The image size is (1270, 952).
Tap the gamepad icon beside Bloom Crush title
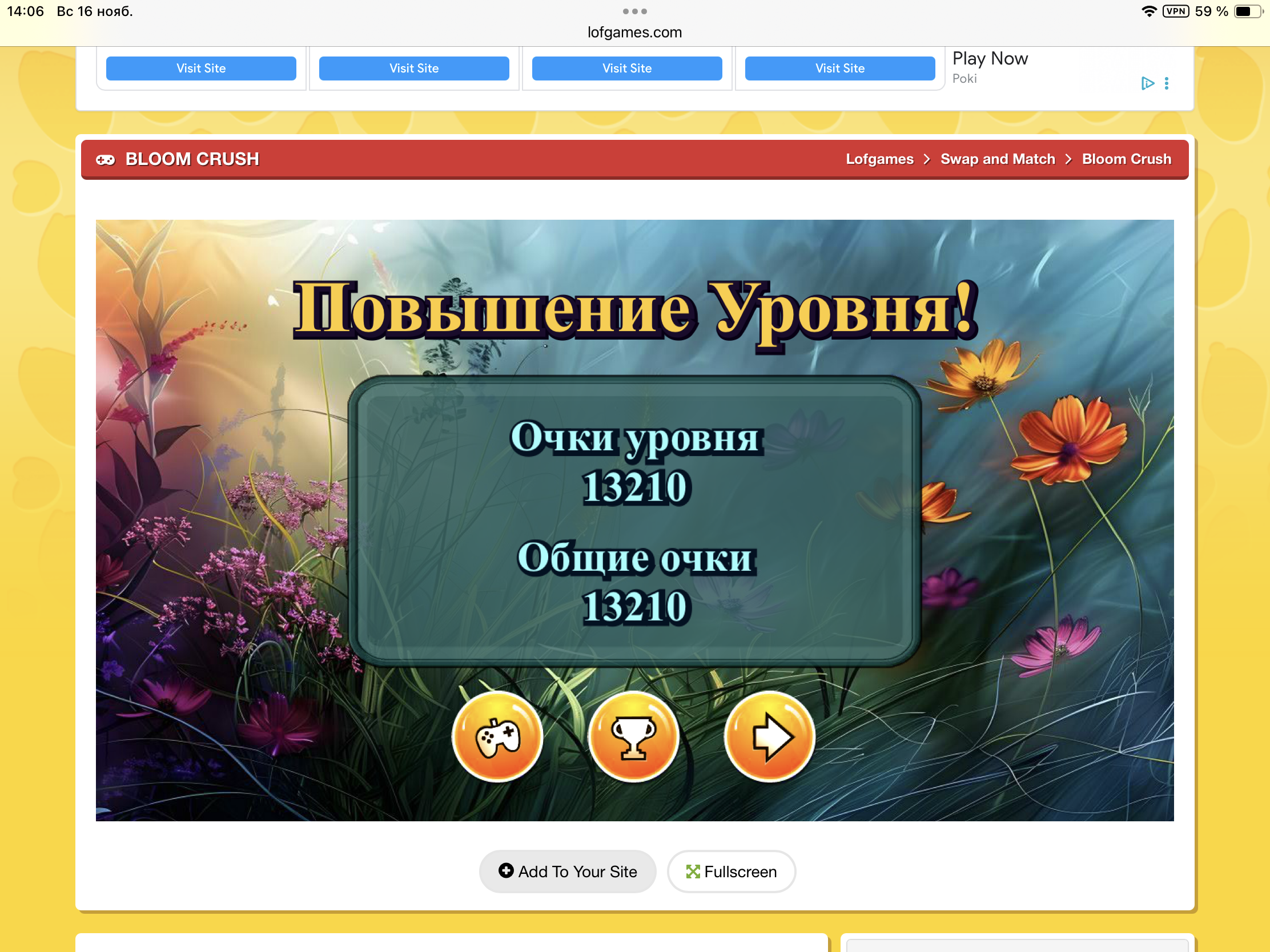tap(106, 160)
